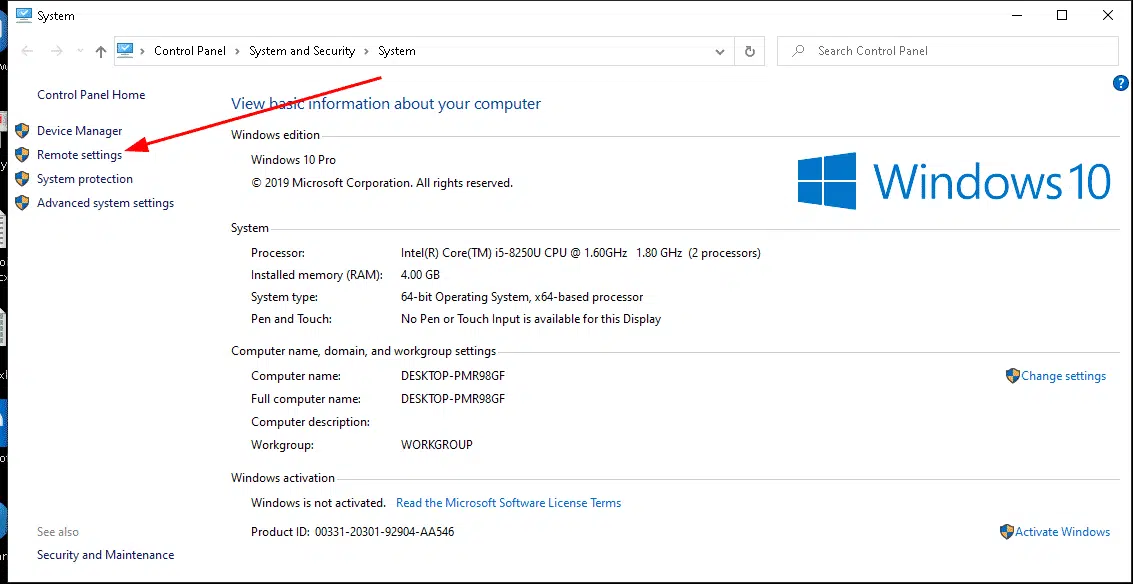The height and width of the screenshot is (584, 1133).
Task: Click the Search Control Panel field
Action: (947, 51)
